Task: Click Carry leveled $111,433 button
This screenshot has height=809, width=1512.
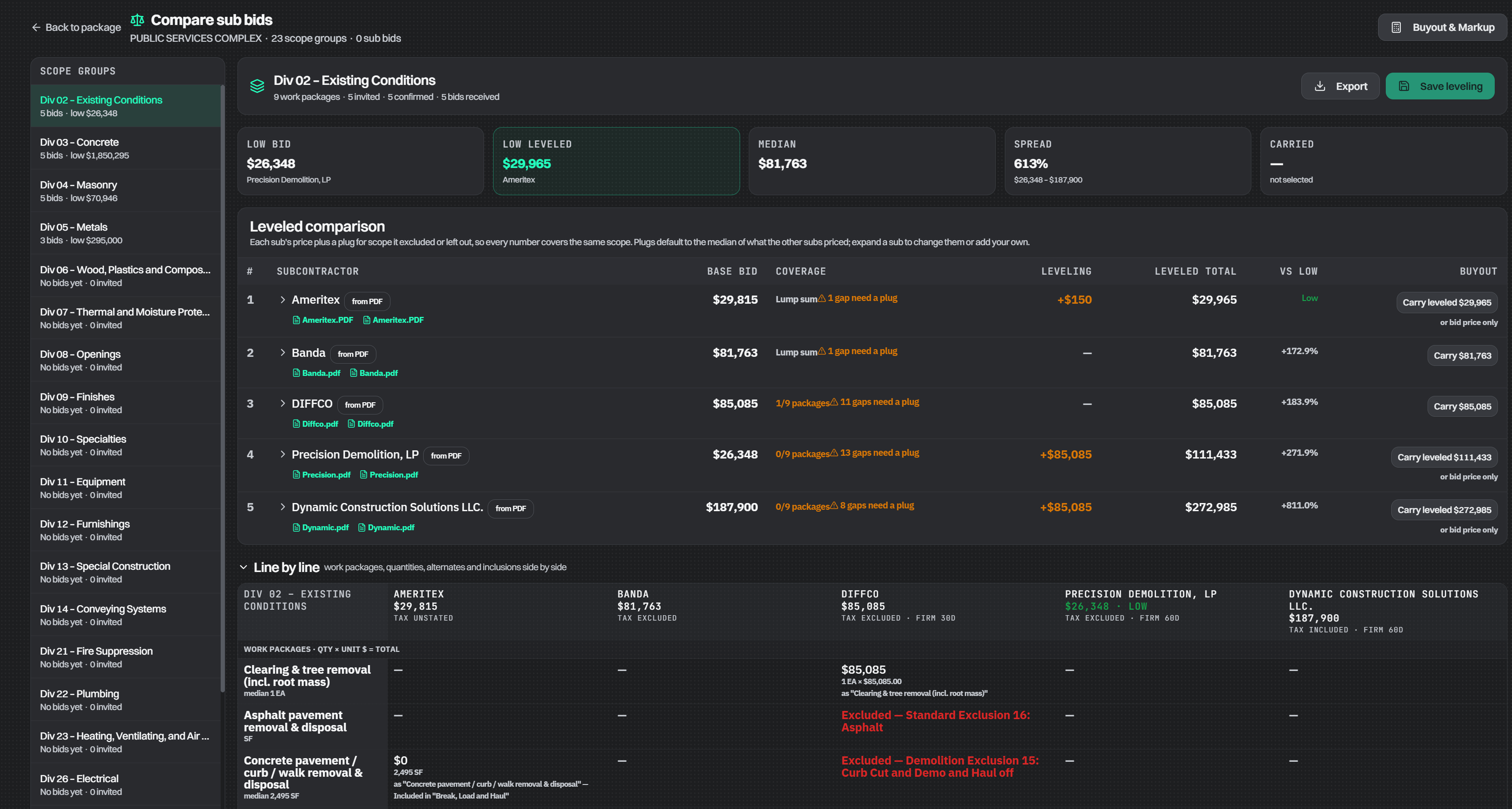Action: [1444, 457]
